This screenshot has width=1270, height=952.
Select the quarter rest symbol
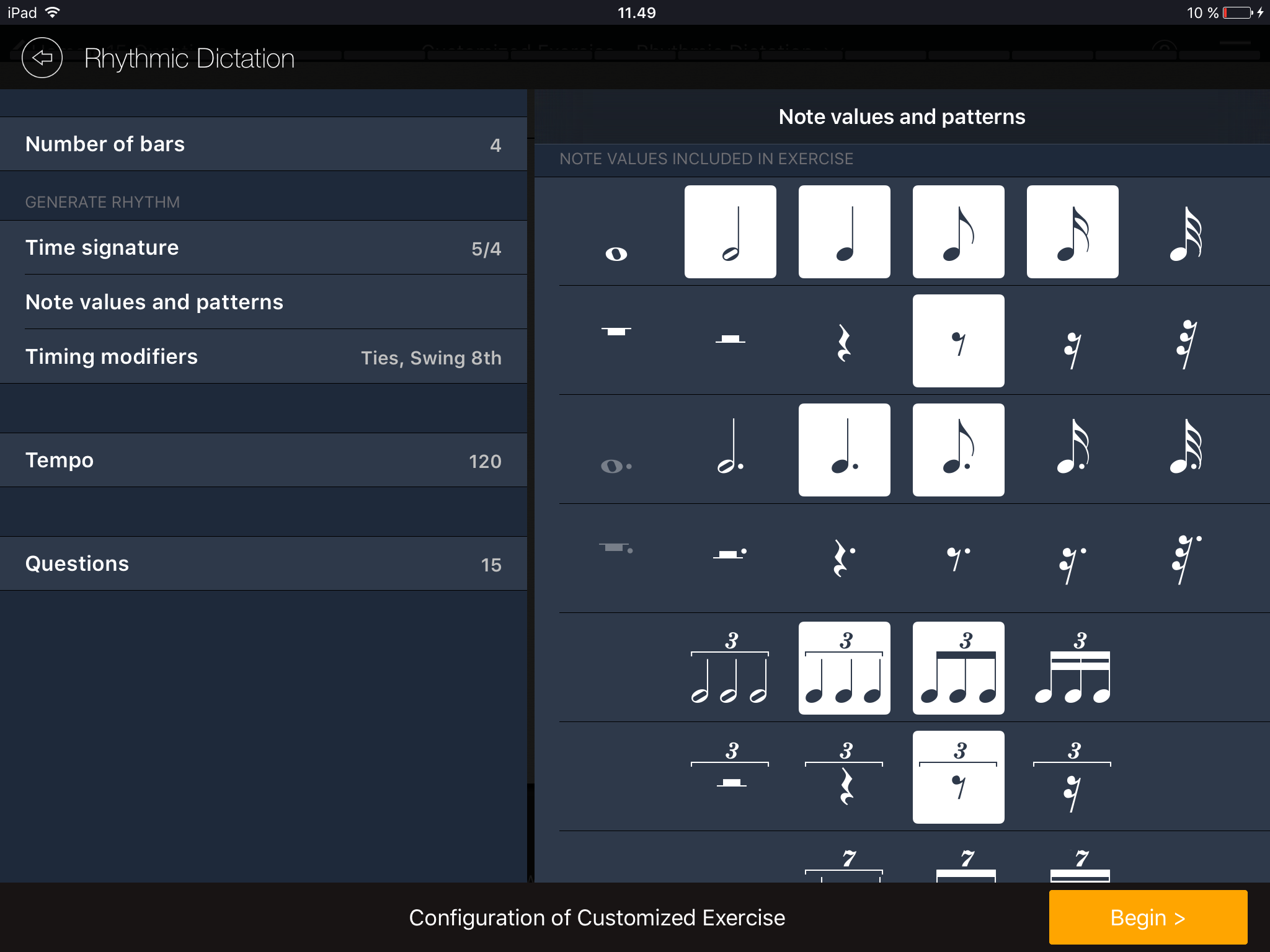[844, 342]
